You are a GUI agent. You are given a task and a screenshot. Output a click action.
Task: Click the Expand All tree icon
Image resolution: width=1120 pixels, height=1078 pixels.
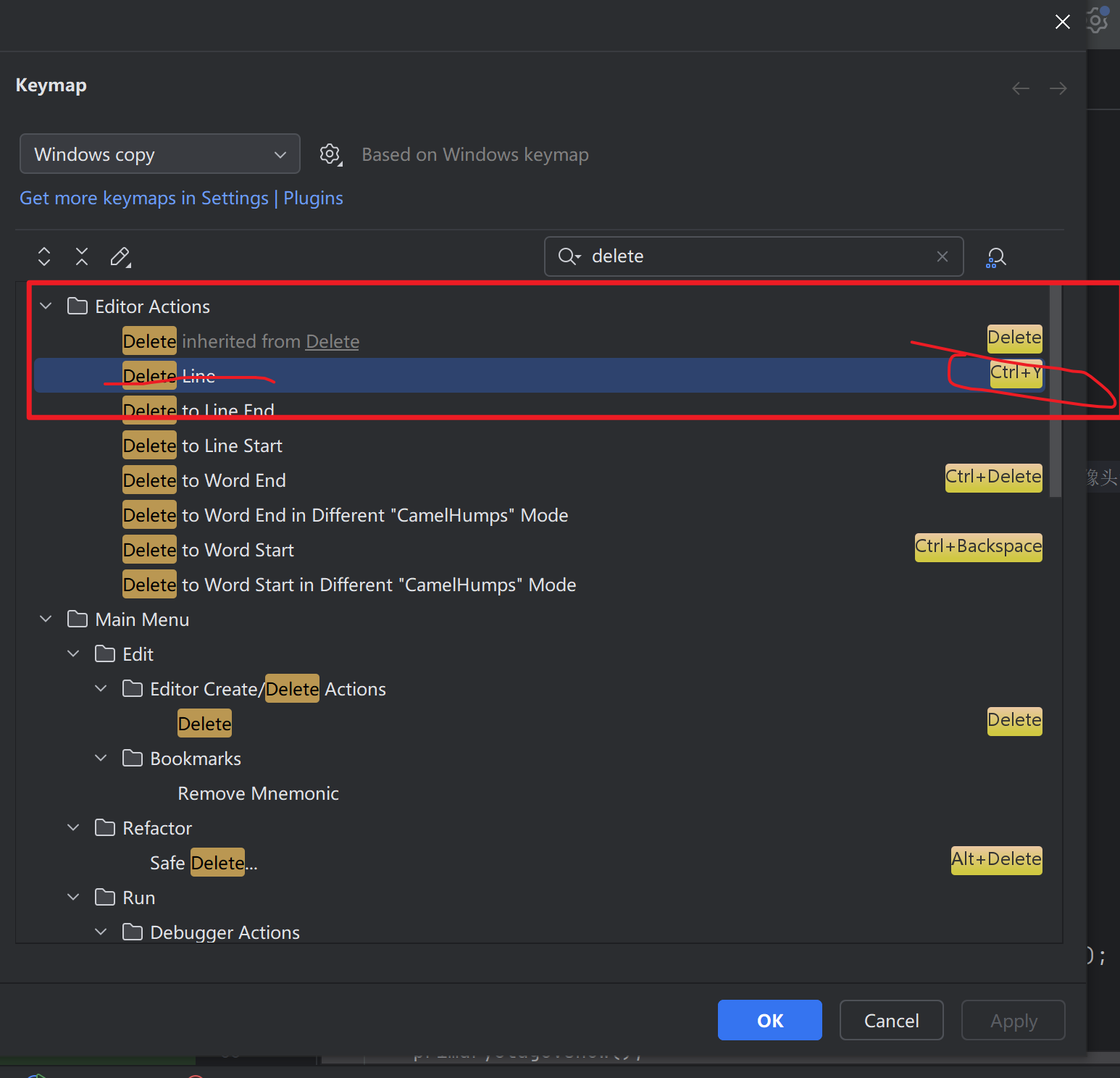tap(44, 256)
